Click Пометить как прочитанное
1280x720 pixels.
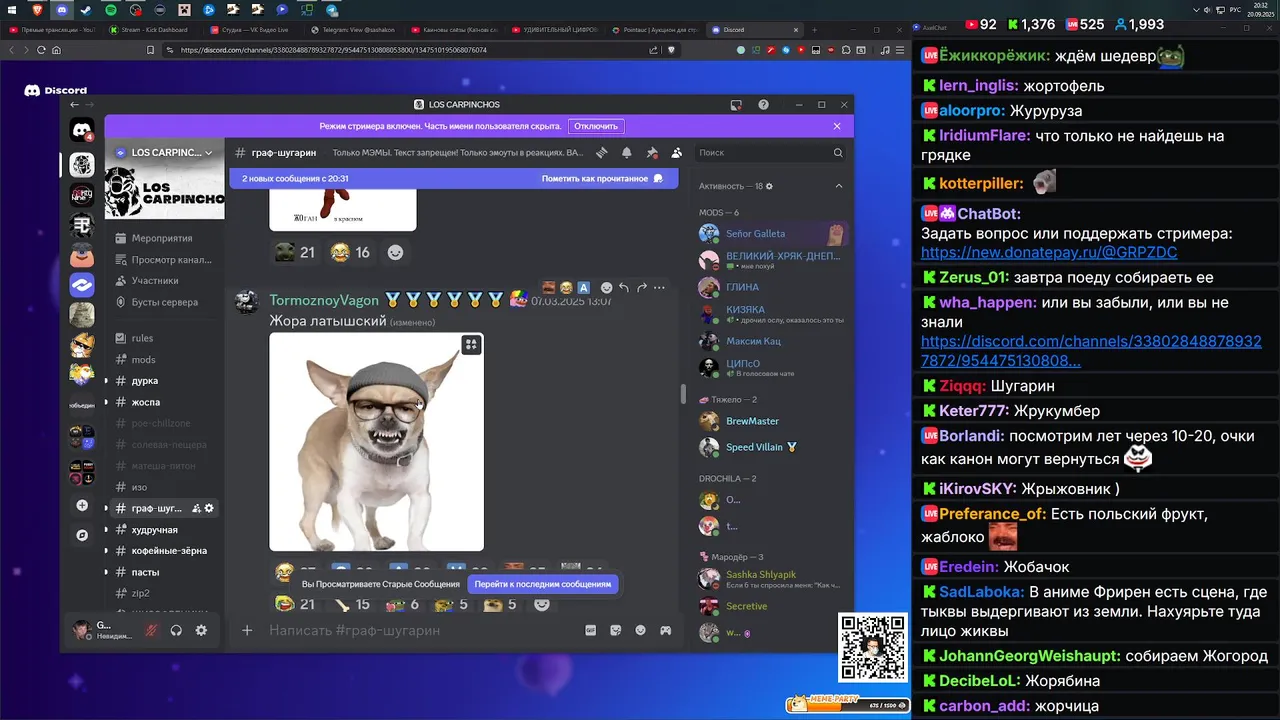[x=602, y=178]
